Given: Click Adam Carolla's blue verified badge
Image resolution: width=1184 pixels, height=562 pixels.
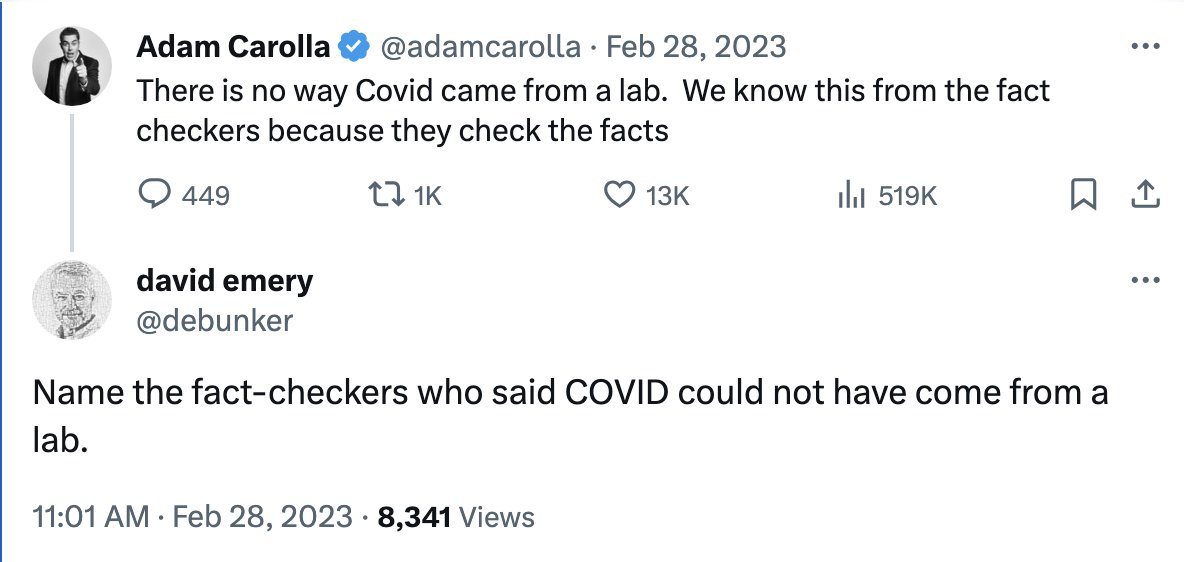Looking at the screenshot, I should click(352, 46).
